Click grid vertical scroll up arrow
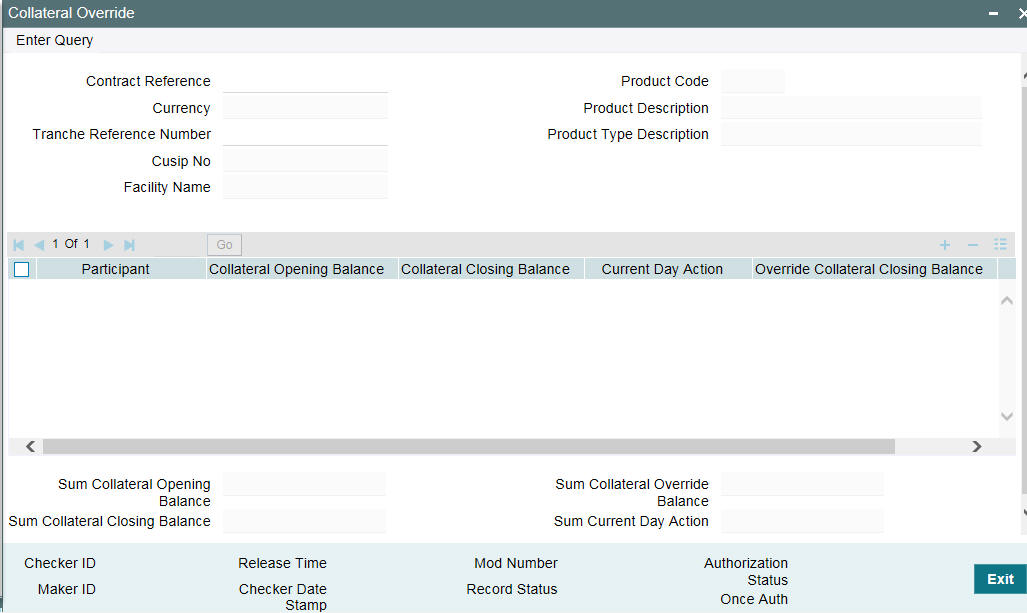This screenshot has height=613, width=1027. click(1007, 301)
